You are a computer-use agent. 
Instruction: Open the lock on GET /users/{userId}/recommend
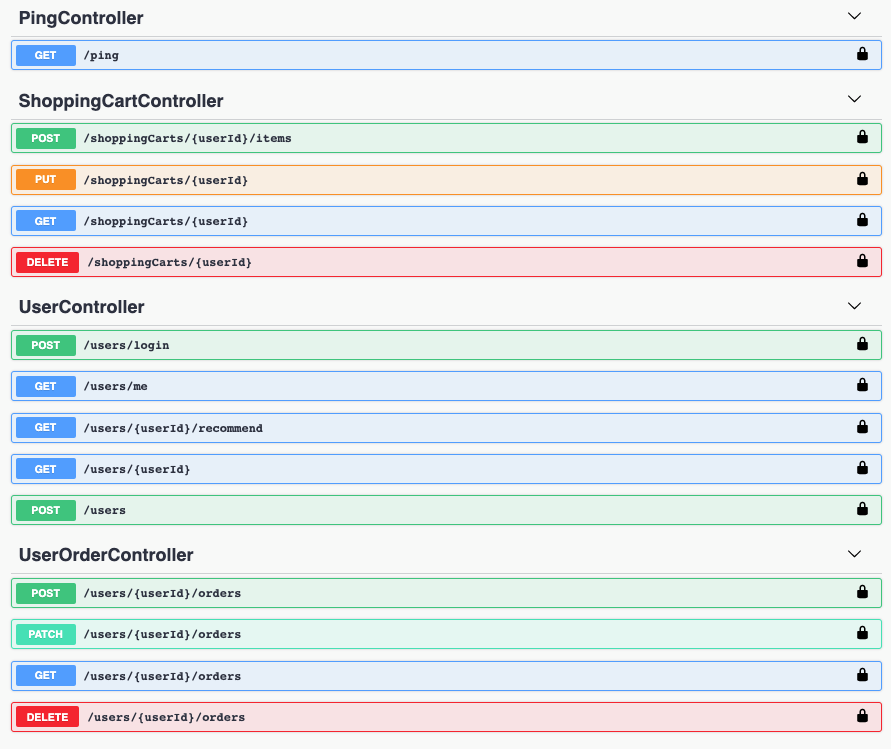click(861, 427)
